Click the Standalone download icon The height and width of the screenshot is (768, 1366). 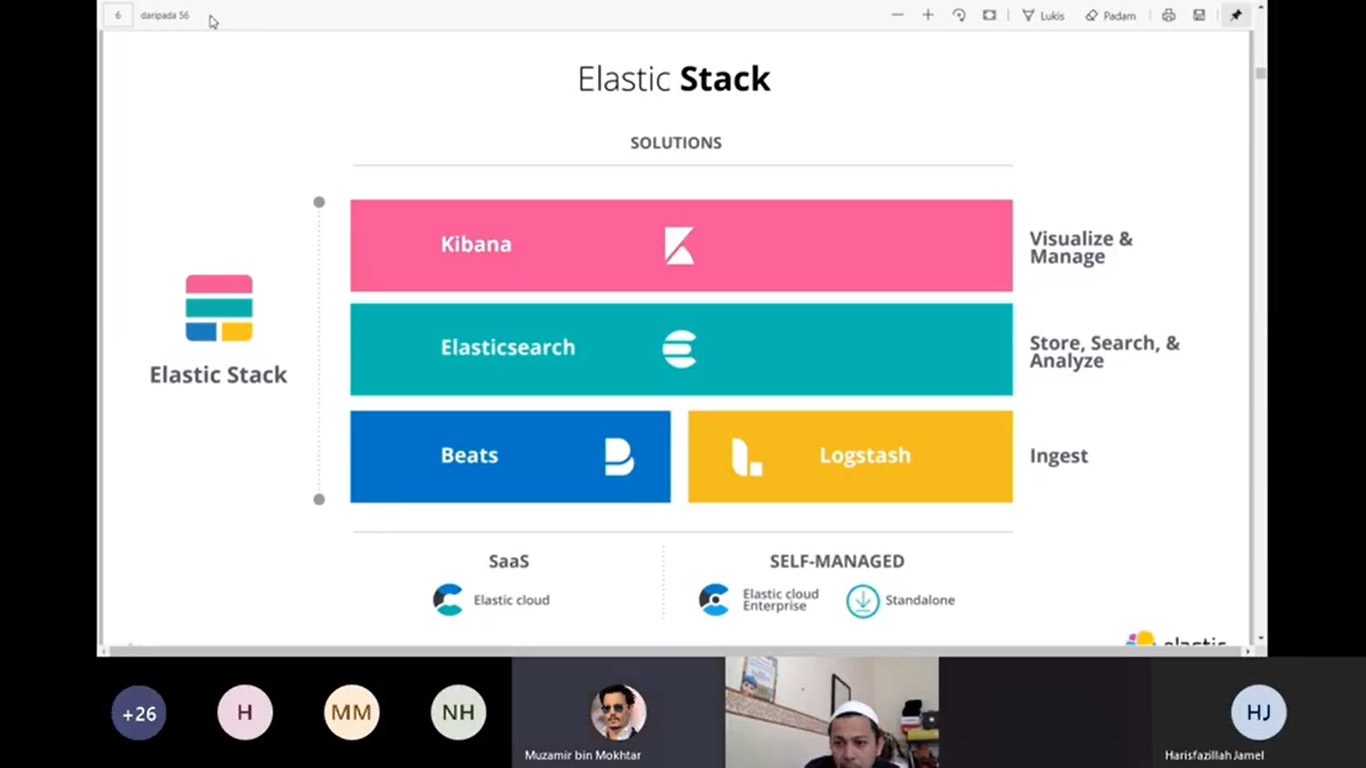pyautogui.click(x=863, y=600)
